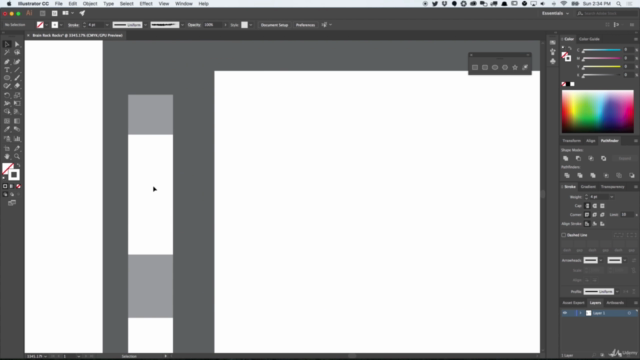Viewport: 640px width, 360px height.
Task: Select the Ellipse tool in the toolbar
Action: point(7,78)
